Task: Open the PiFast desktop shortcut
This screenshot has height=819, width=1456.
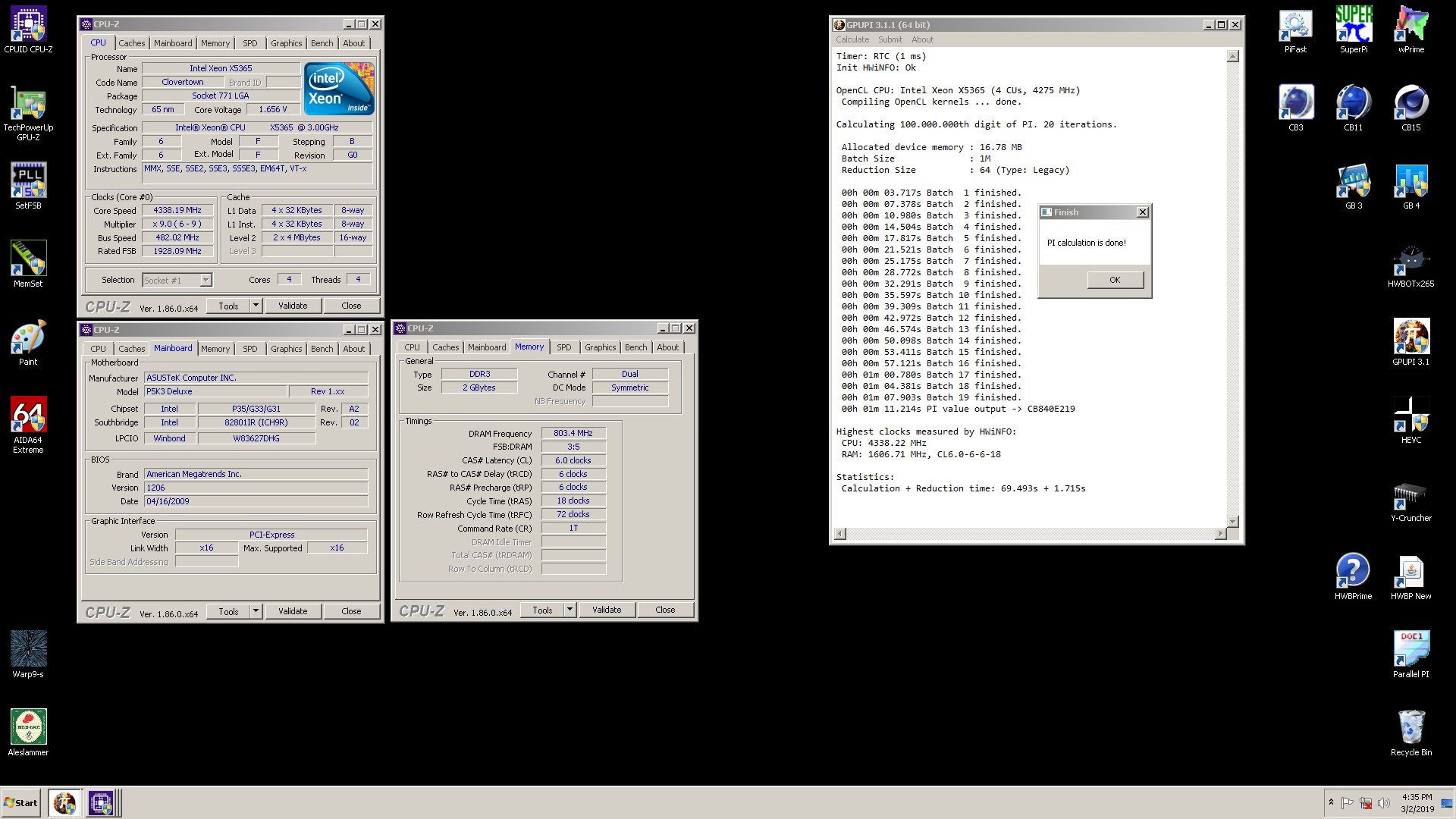Action: (1295, 30)
